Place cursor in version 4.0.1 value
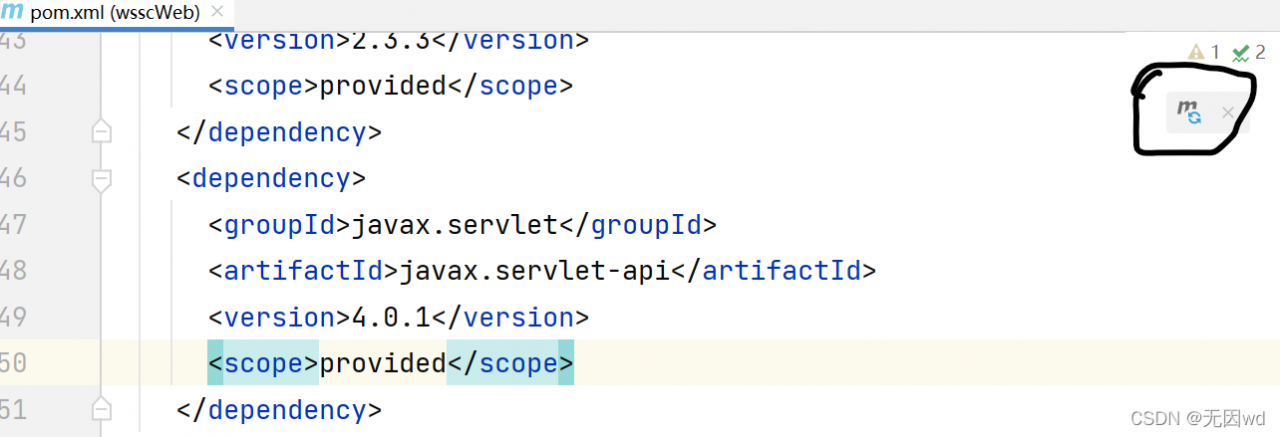1280x437 pixels. coord(391,317)
